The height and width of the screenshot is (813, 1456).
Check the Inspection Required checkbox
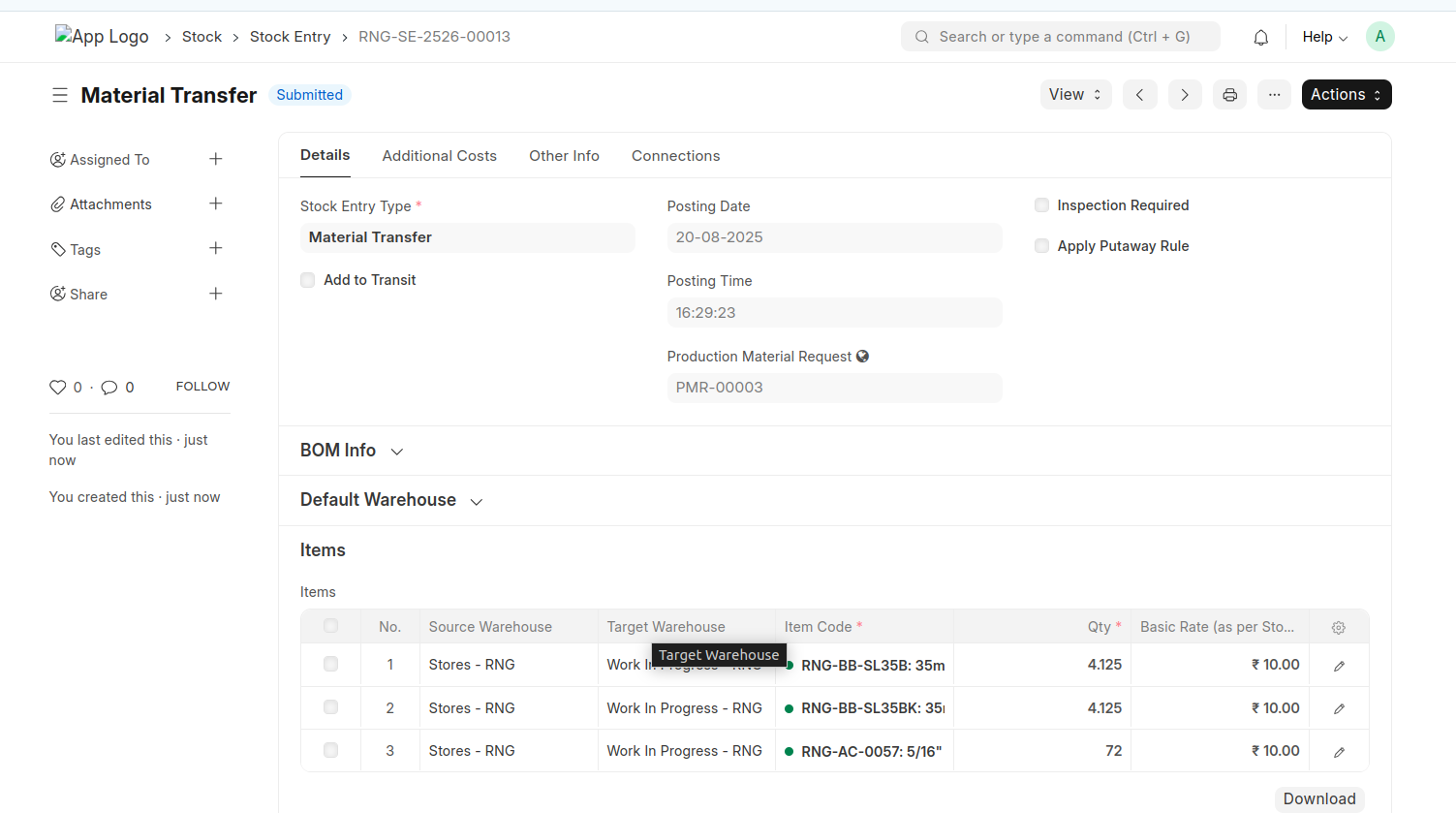coord(1042,205)
